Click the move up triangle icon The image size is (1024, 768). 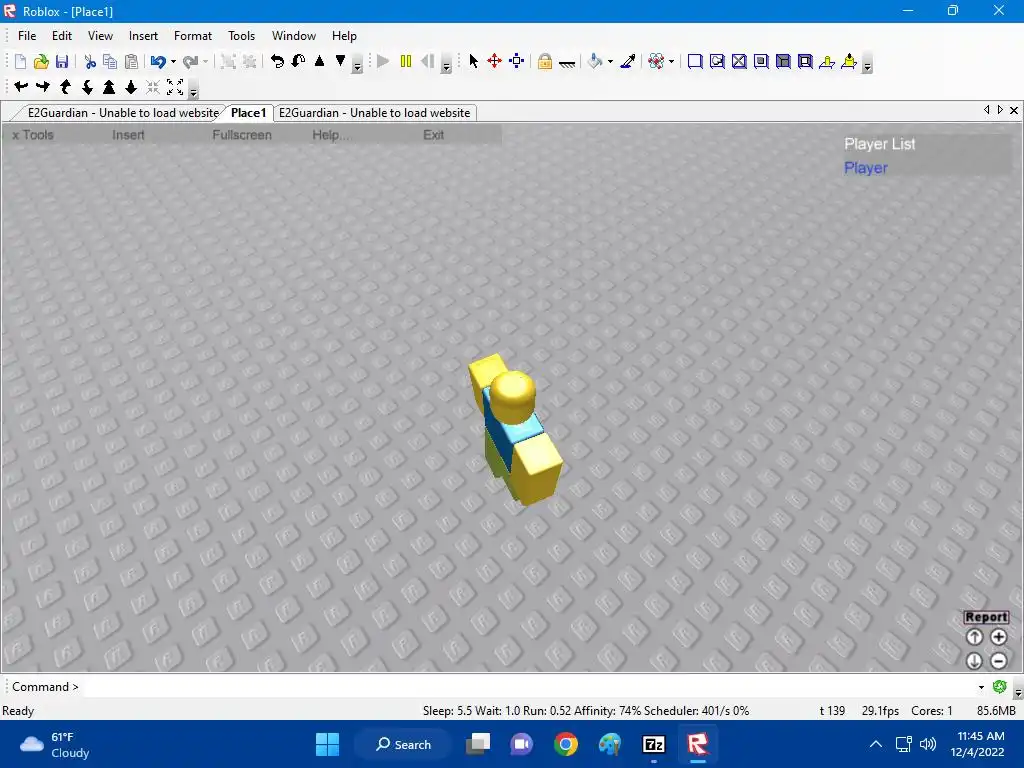pyautogui.click(x=319, y=61)
